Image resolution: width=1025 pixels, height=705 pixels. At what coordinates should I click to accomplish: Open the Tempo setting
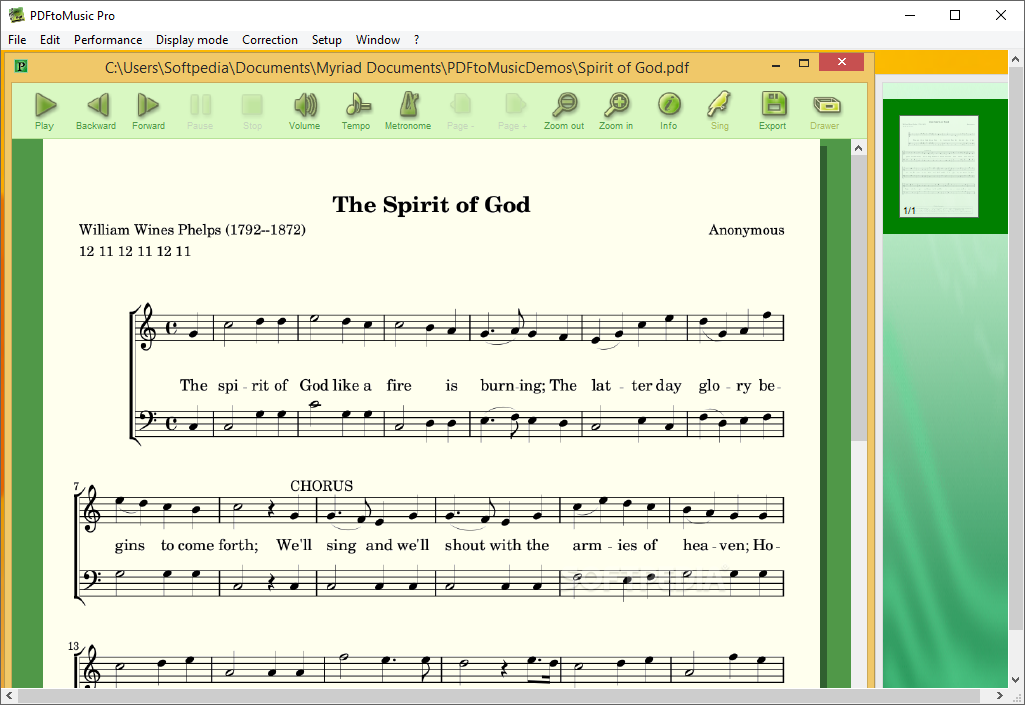coord(356,111)
